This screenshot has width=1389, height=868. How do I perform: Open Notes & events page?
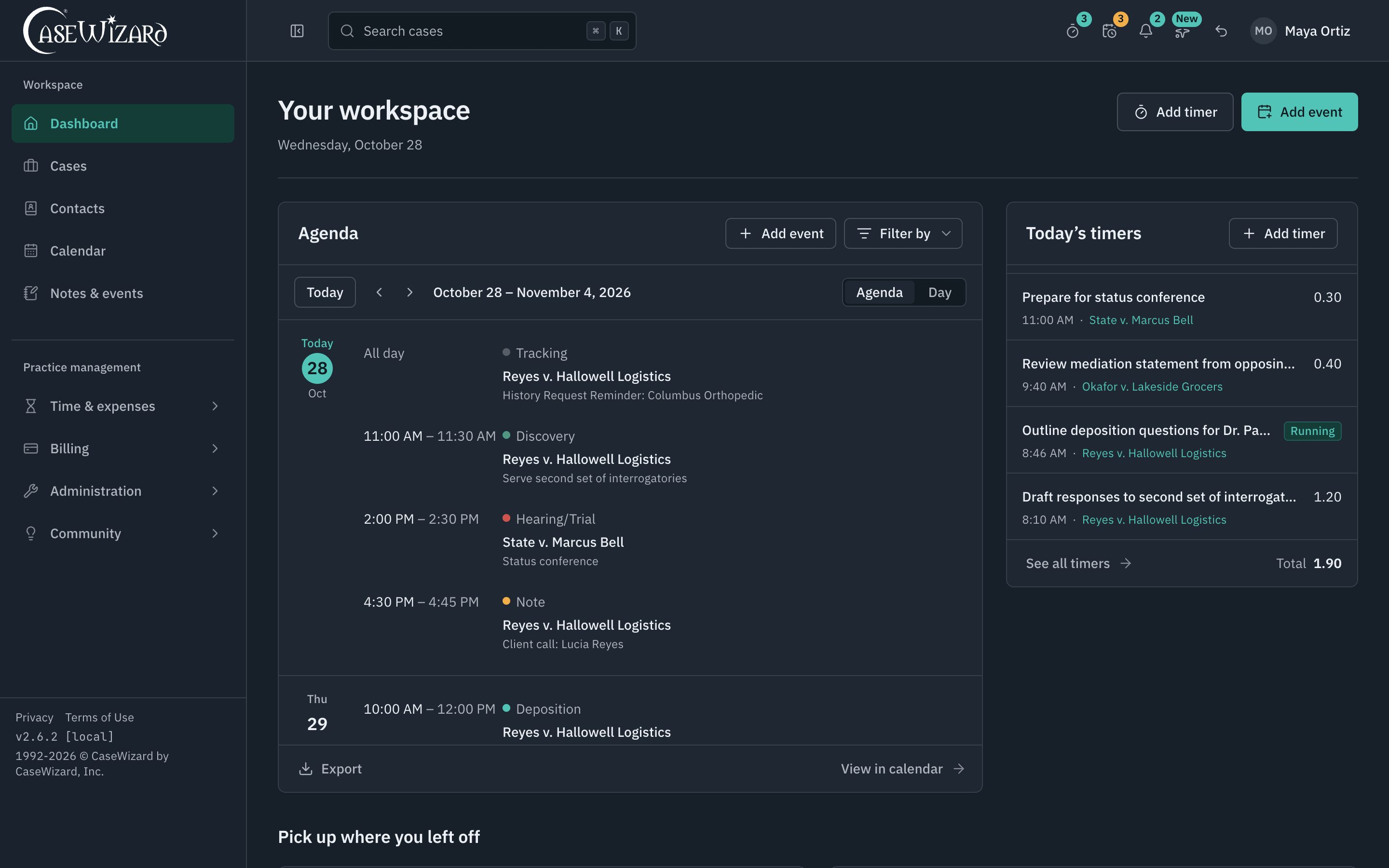(x=123, y=293)
